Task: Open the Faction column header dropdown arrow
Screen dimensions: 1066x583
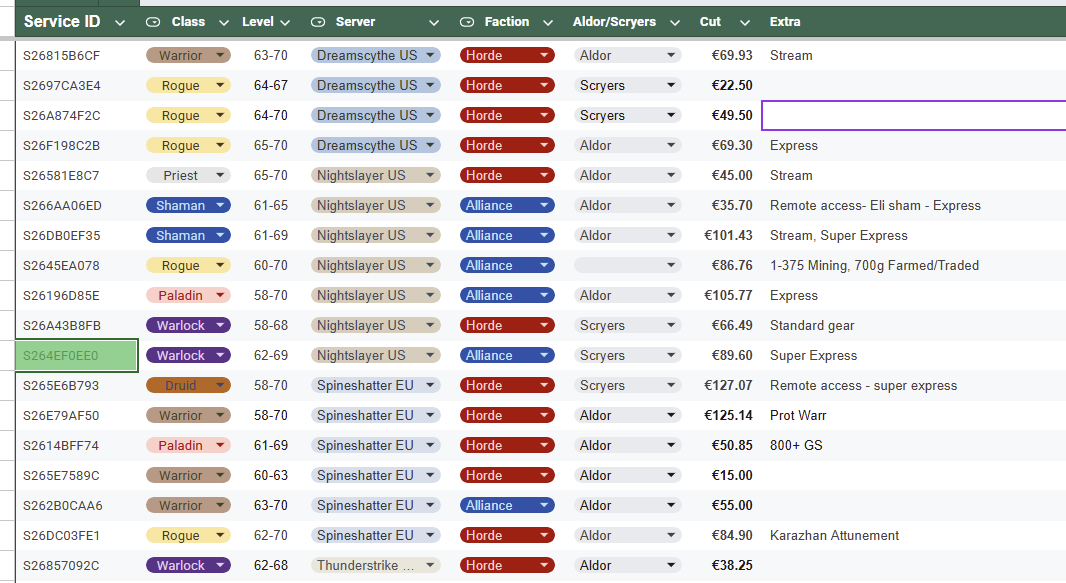Action: [x=548, y=22]
